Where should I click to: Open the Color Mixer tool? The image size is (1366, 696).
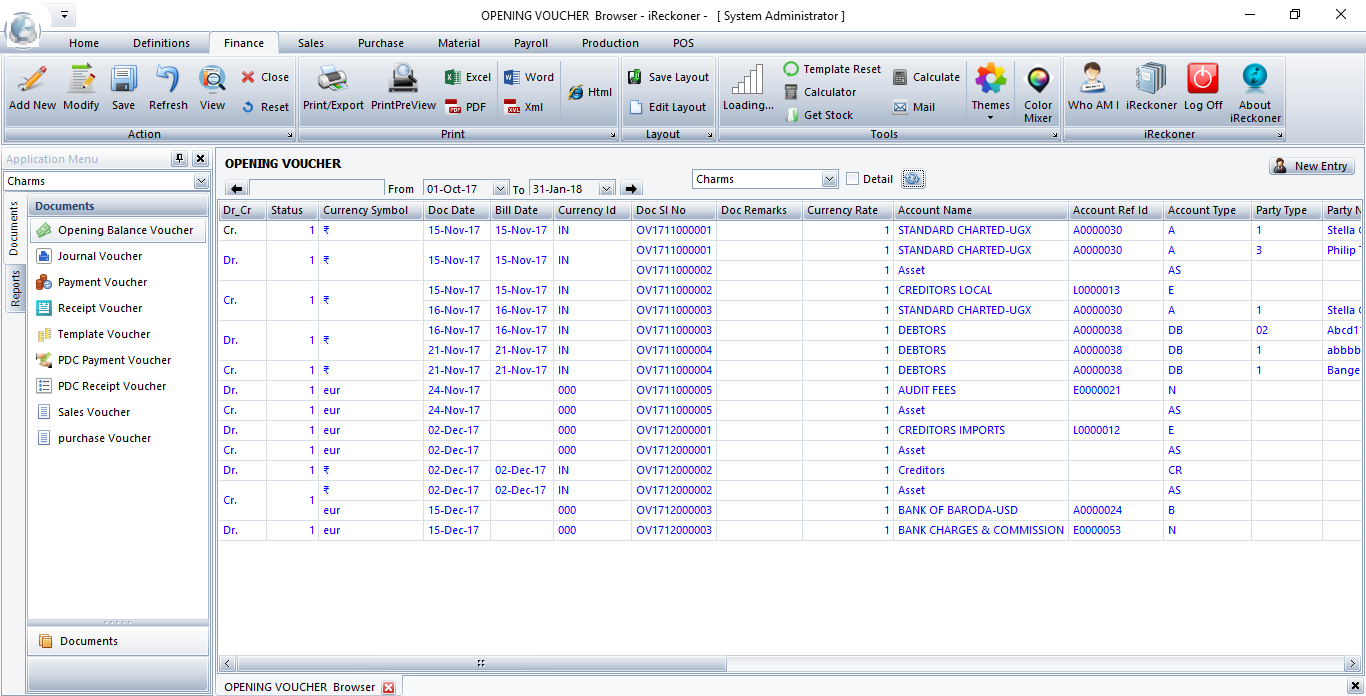pos(1038,82)
